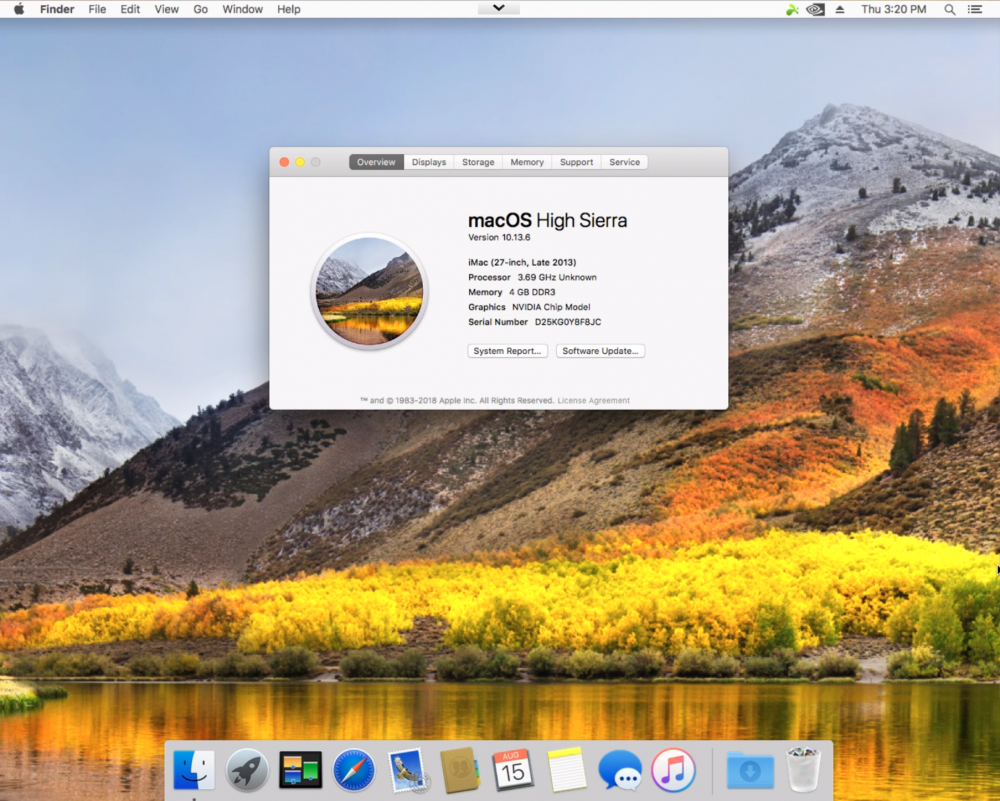
Task: Click the macOS High Sierra round image
Action: point(369,291)
